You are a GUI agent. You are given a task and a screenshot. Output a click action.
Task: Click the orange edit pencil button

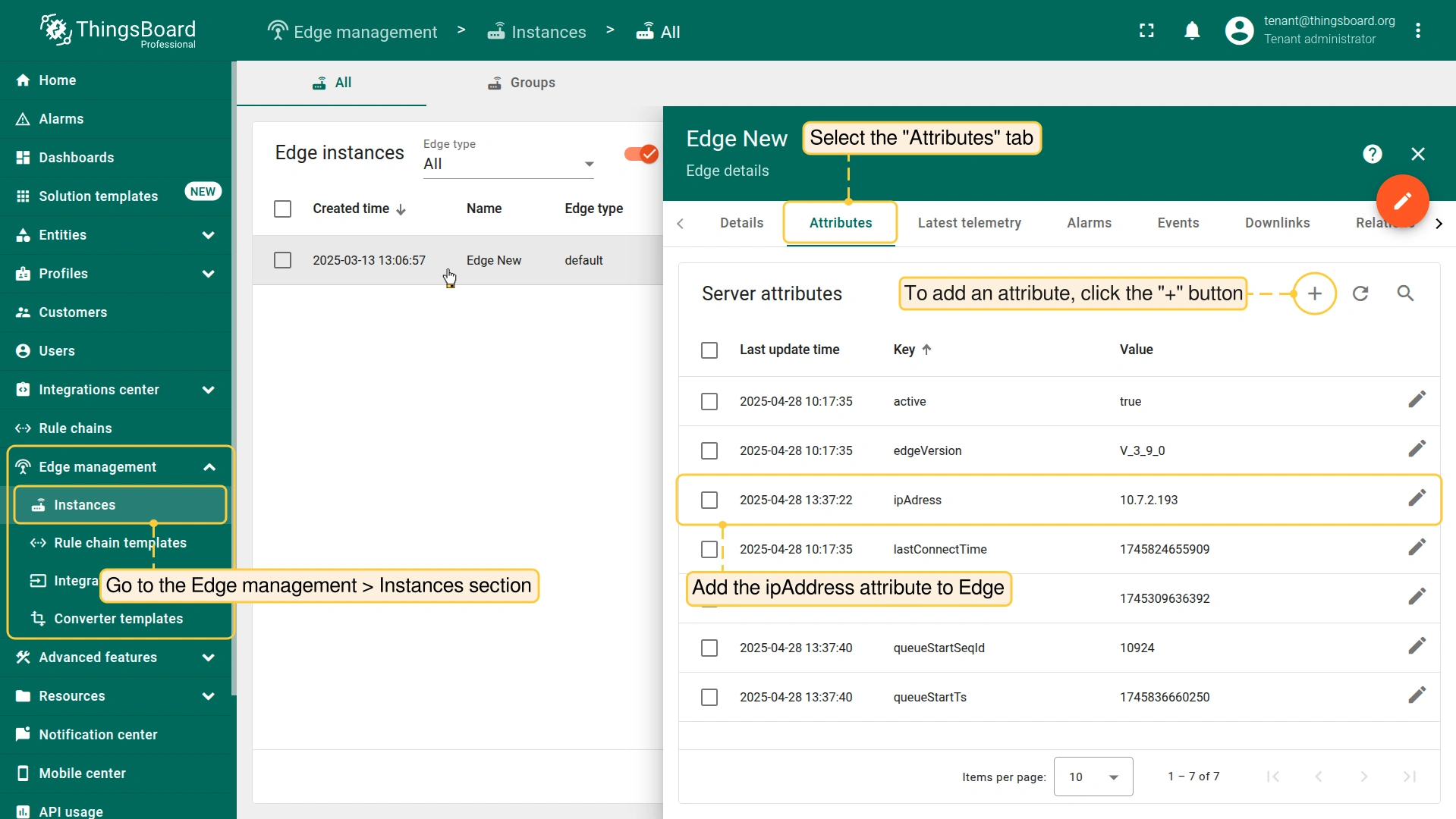coord(1402,201)
